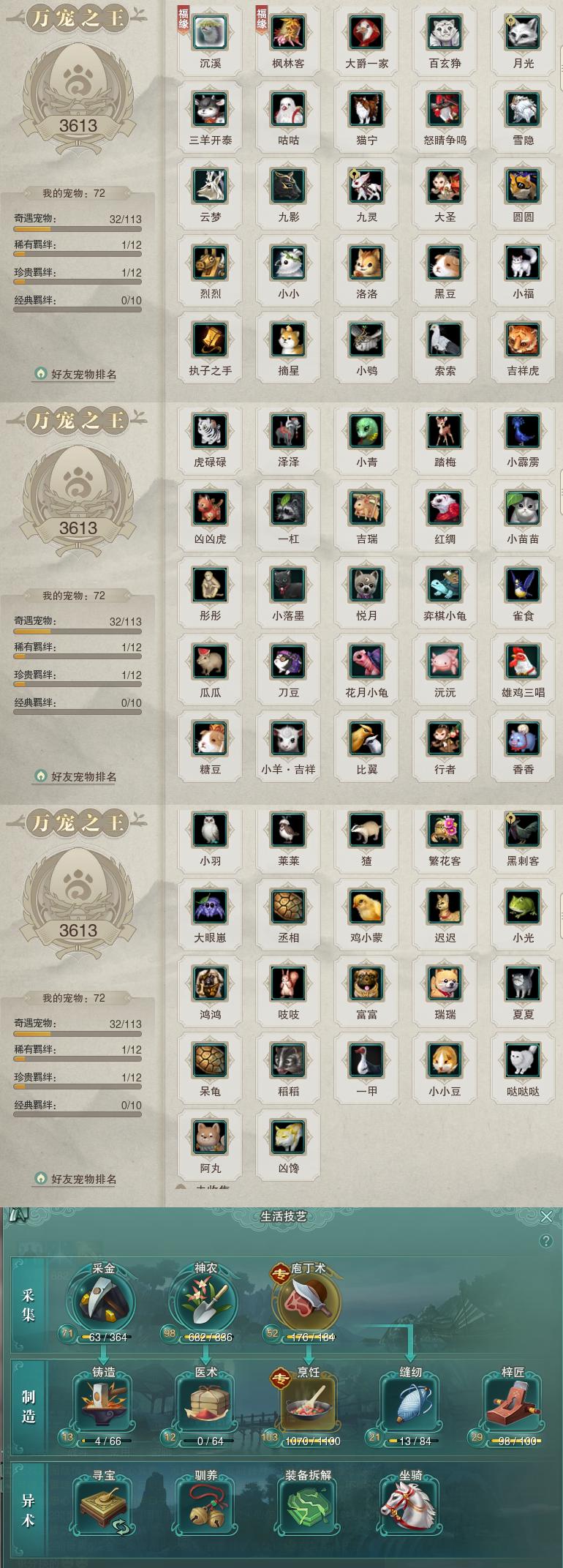Select the 沉溪 pet icon

(x=210, y=33)
